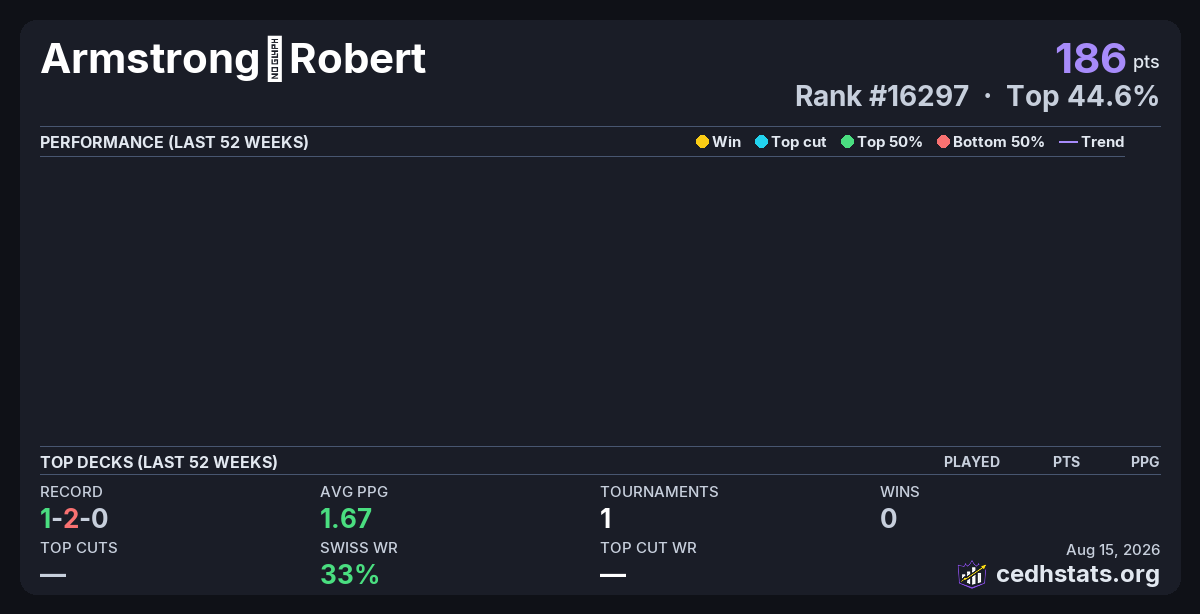This screenshot has height=614, width=1200.
Task: Click the green Top 50% legend dot
Action: click(847, 142)
